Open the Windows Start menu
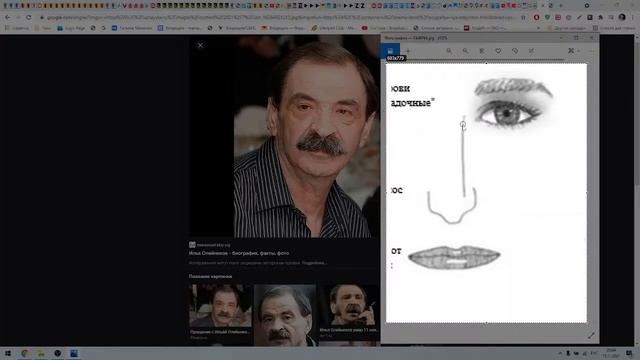640x360 pixels. [8, 353]
